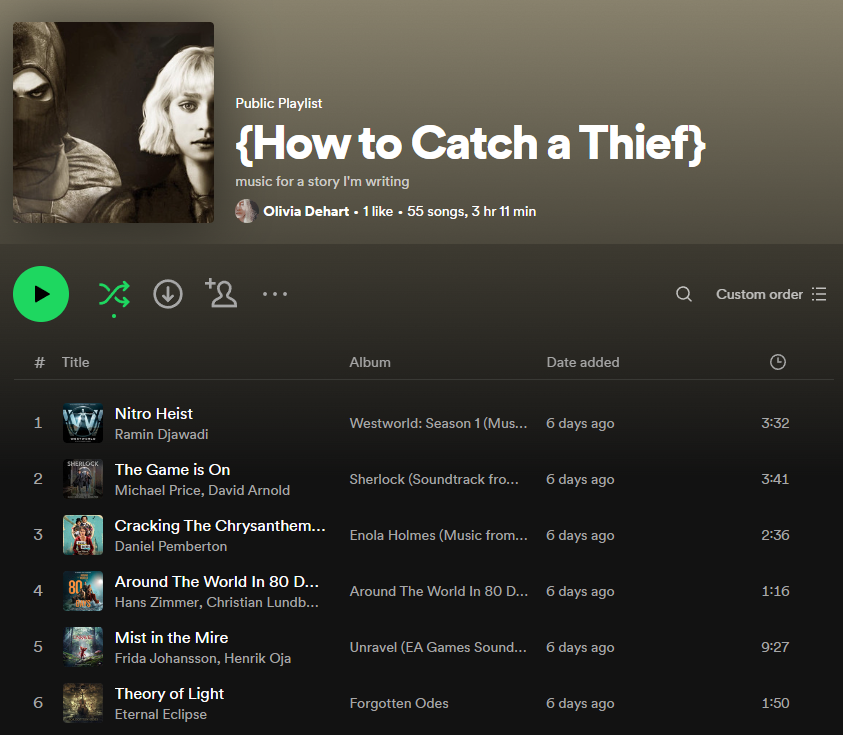843x735 pixels.
Task: Select the Theory of Light track title
Action: click(x=169, y=693)
